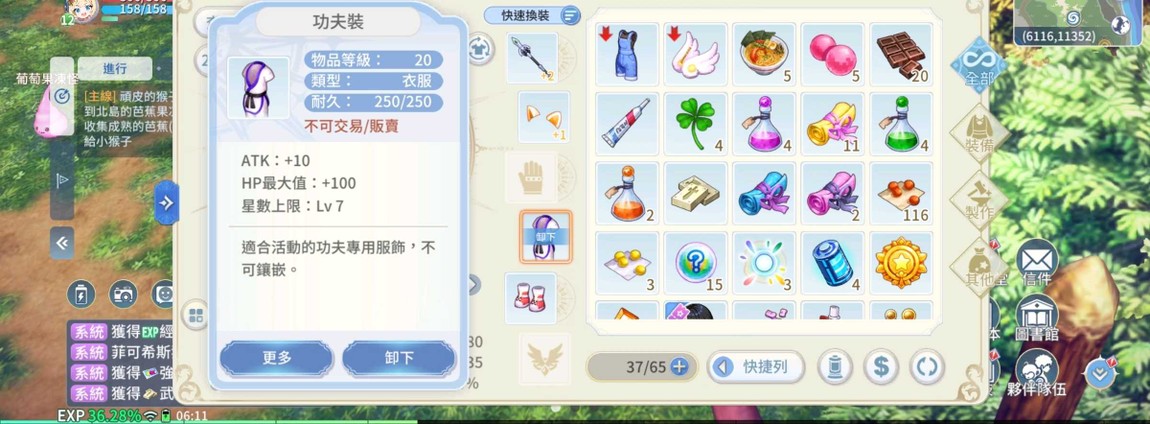Select the blue overalls item in inventory

626,54
